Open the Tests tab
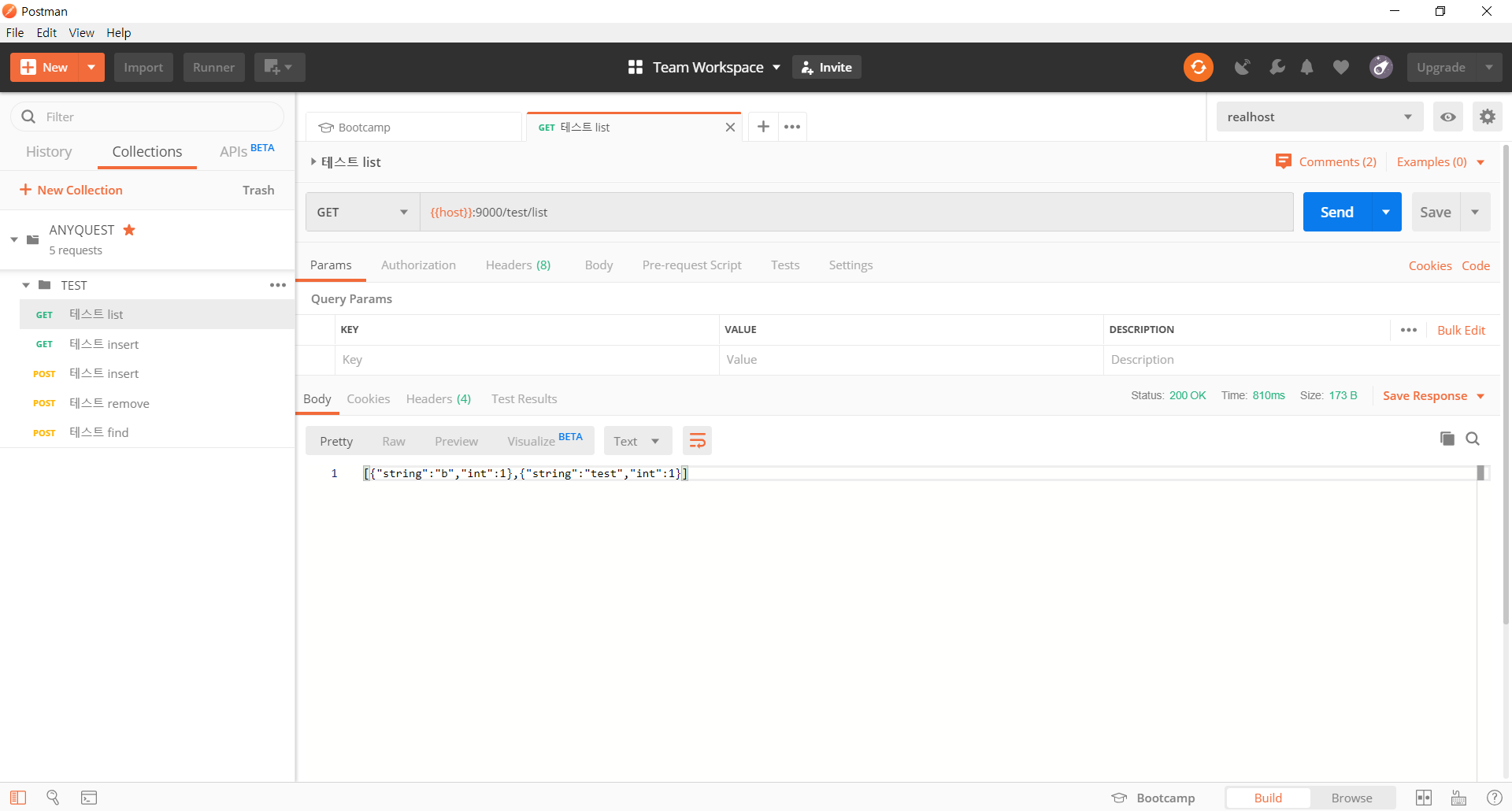1512x811 pixels. 785,265
